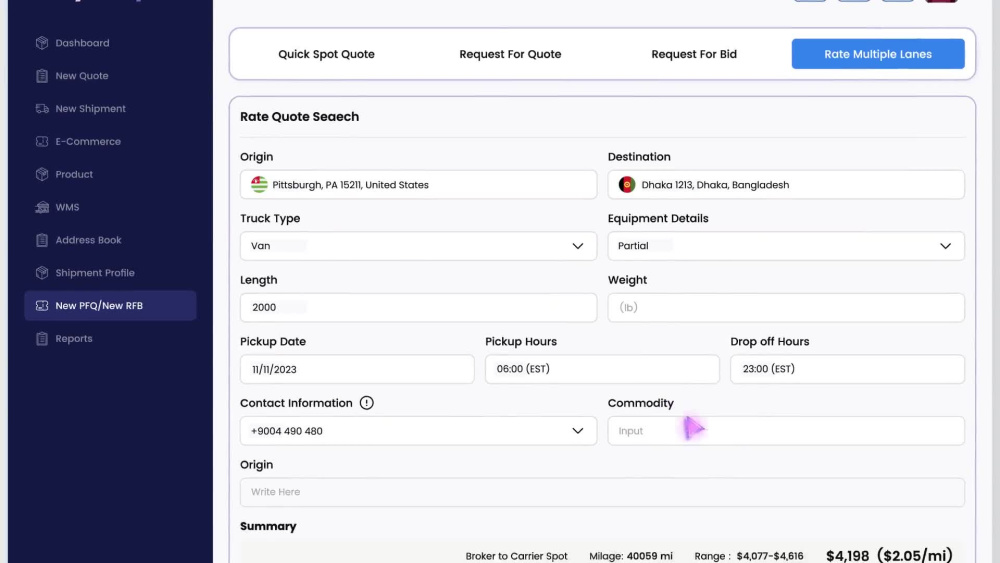Open Dashboard icon in sidebar

(x=42, y=43)
